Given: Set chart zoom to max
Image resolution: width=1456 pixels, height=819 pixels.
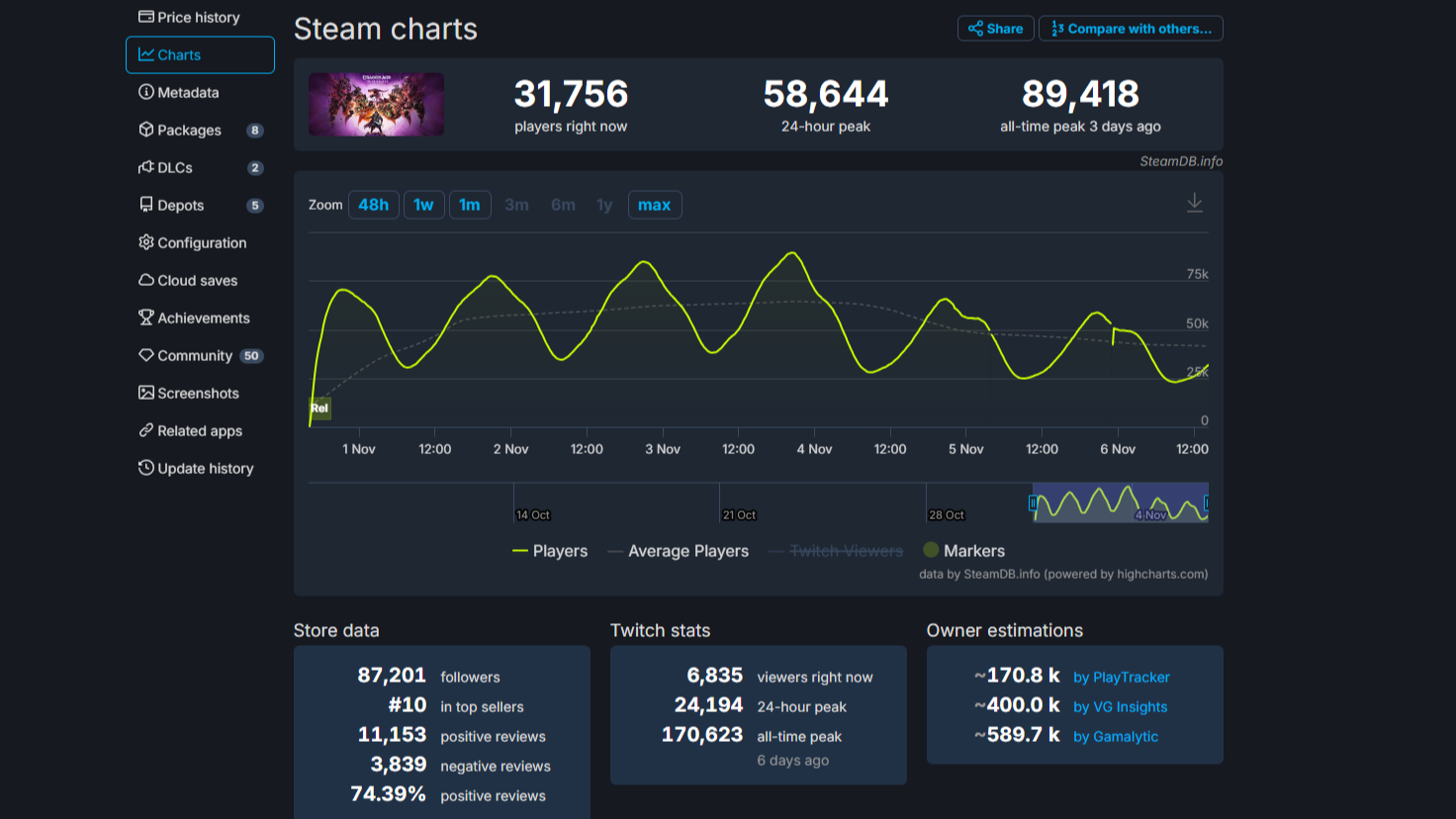Looking at the screenshot, I should [655, 205].
